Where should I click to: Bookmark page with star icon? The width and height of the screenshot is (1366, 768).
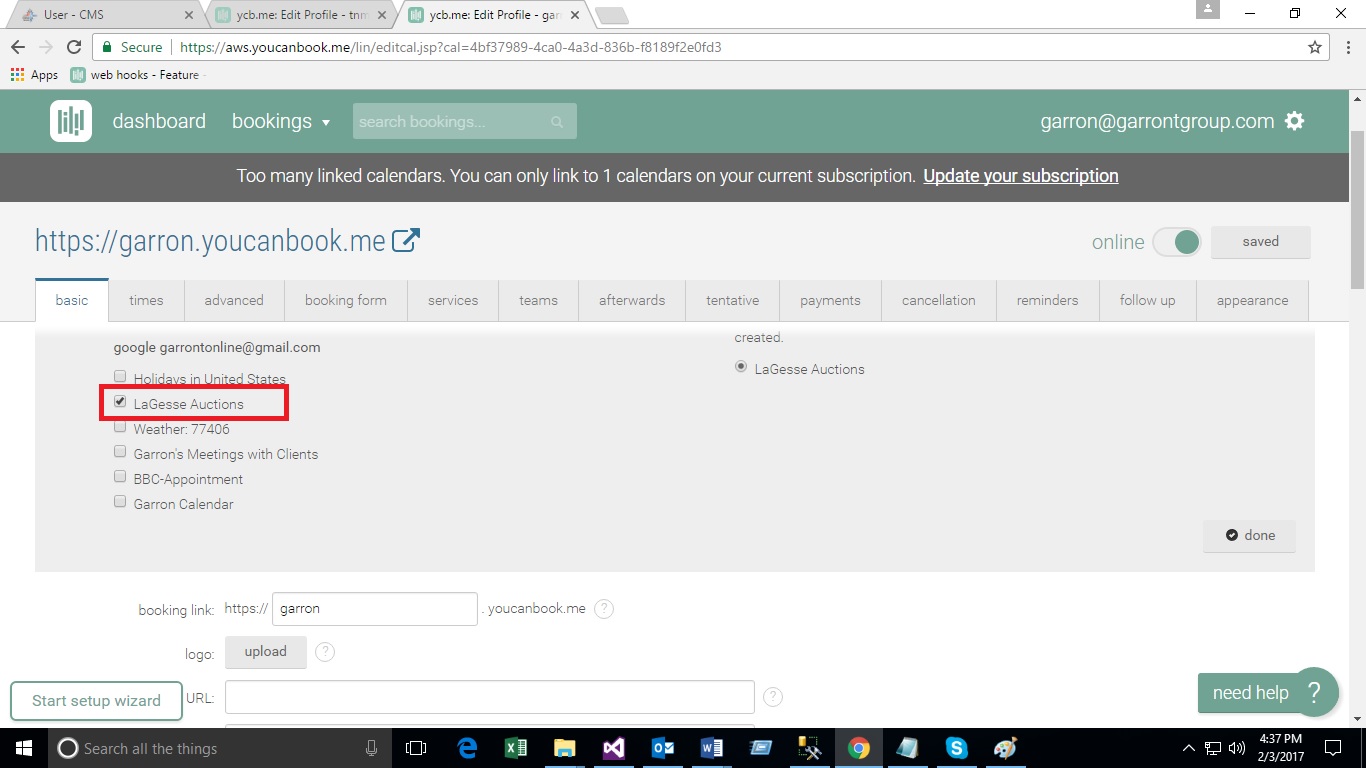pos(1315,47)
